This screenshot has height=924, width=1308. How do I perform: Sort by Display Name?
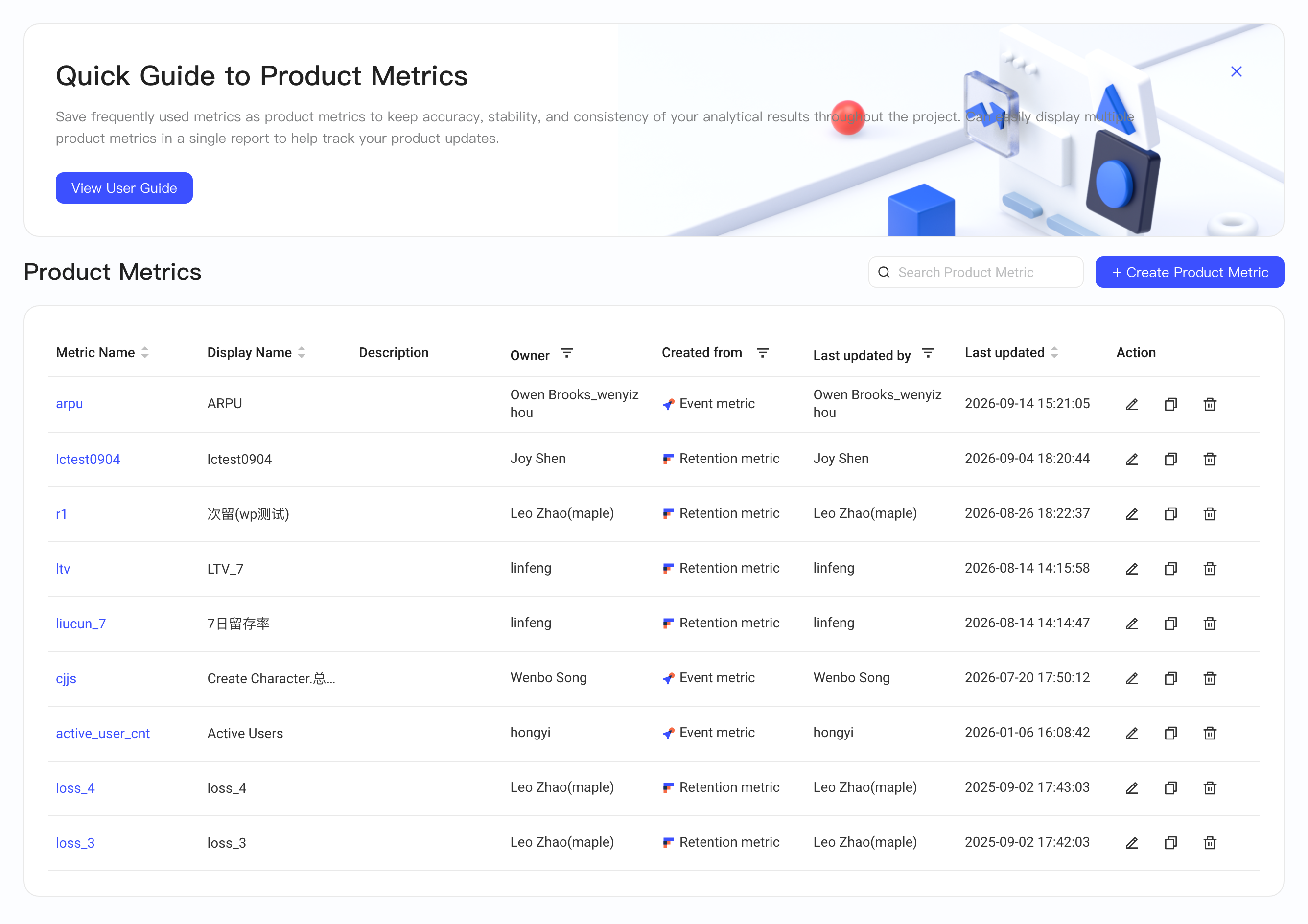coord(302,353)
